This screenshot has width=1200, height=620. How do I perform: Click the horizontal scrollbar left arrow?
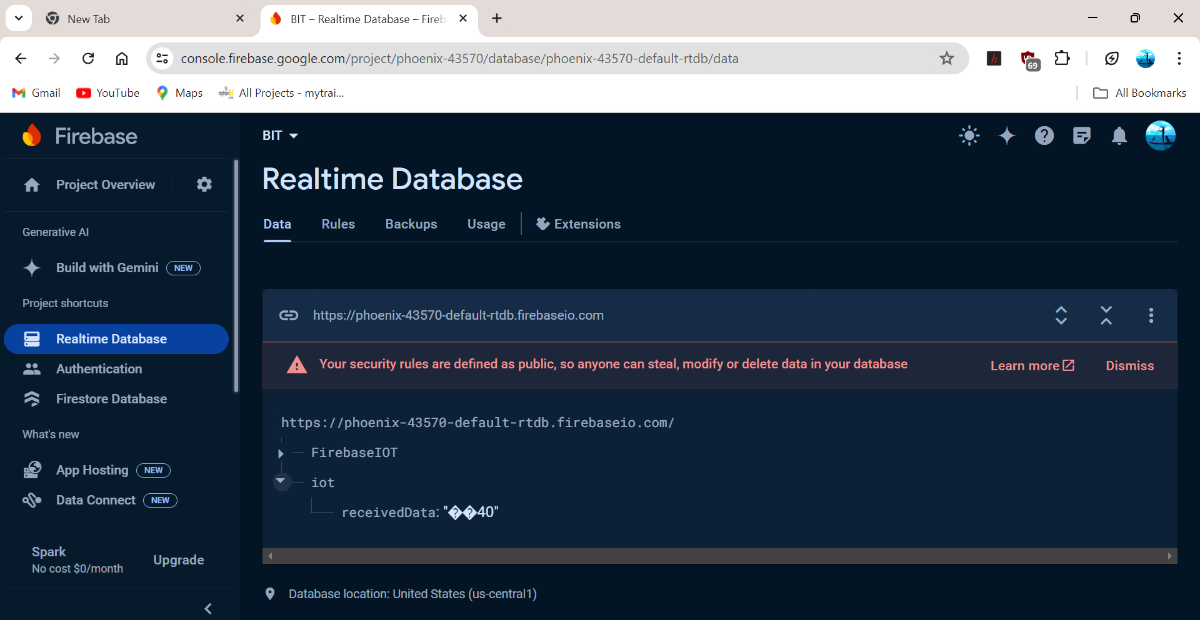click(270, 556)
